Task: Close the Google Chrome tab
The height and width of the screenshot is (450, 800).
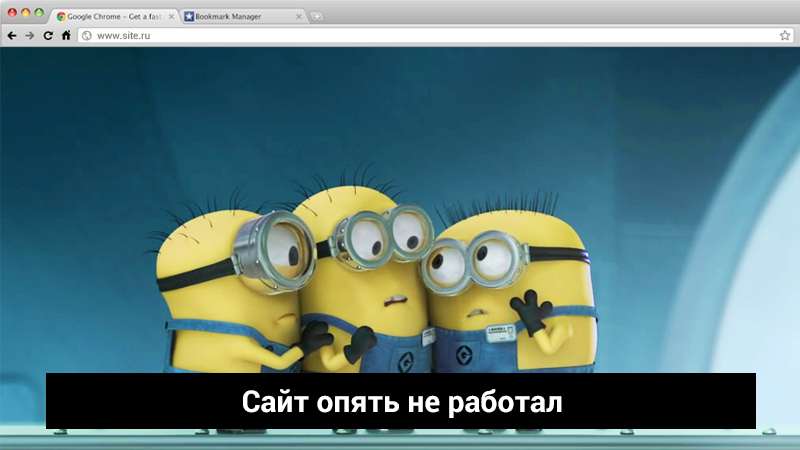Action: coord(171,16)
